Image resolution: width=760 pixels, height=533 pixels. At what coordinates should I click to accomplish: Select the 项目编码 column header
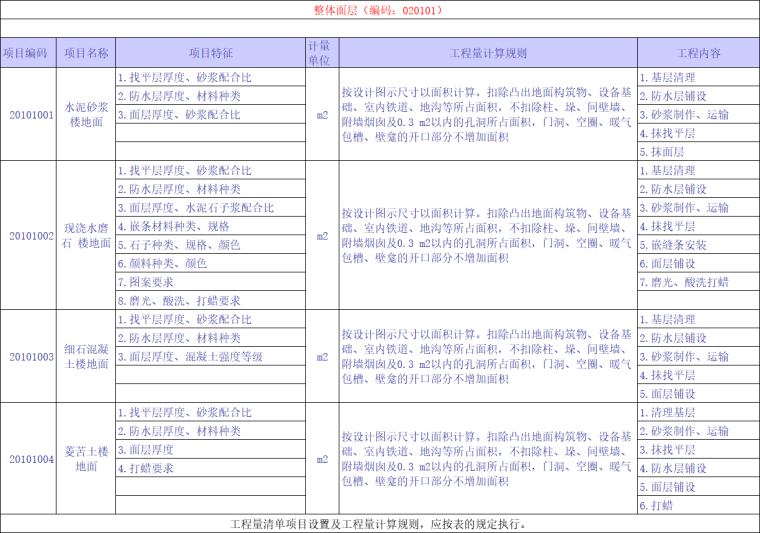(x=28, y=53)
